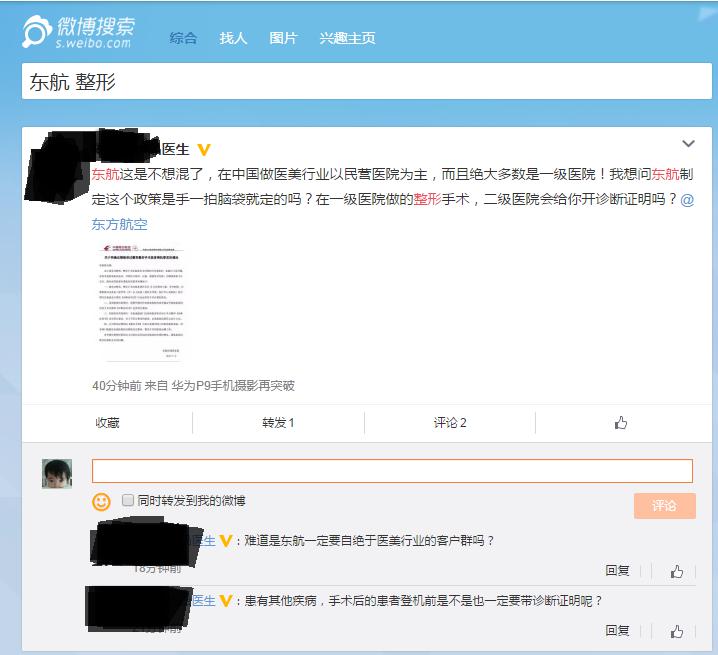Click the commenter avatar beside comment box
The height and width of the screenshot is (655, 718).
(x=57, y=474)
